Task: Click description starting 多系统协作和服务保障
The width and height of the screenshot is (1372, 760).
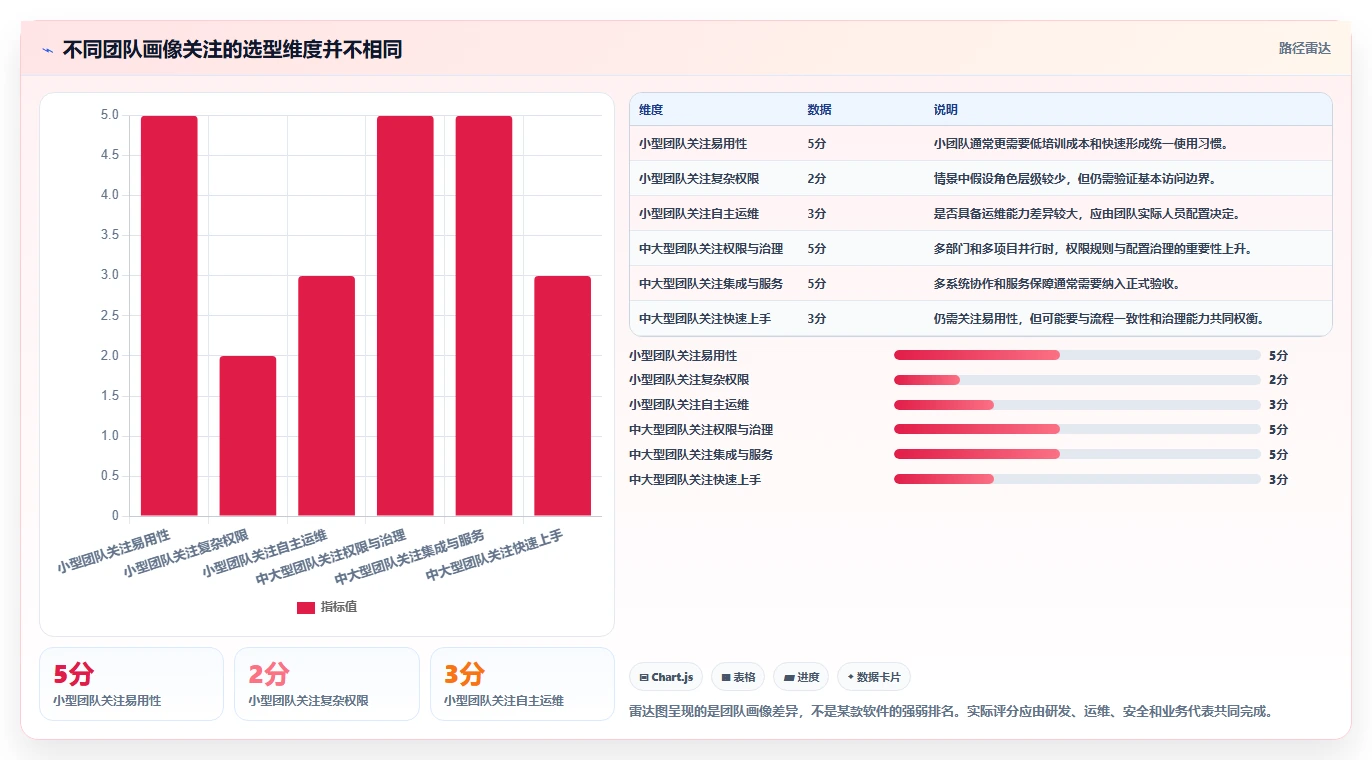Action: coord(1057,283)
